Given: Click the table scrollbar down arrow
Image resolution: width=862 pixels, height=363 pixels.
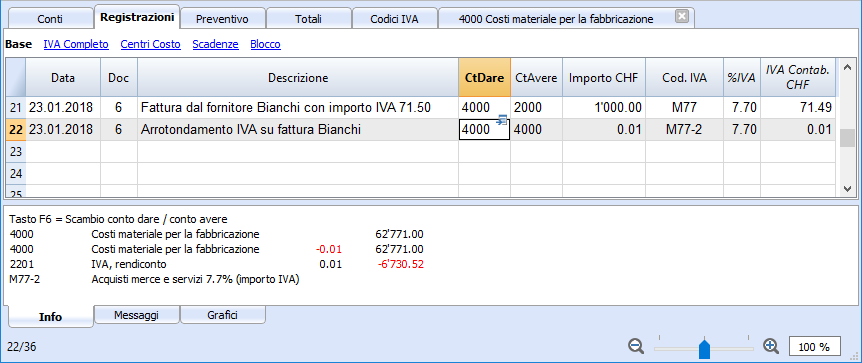Looking at the screenshot, I should (x=847, y=188).
